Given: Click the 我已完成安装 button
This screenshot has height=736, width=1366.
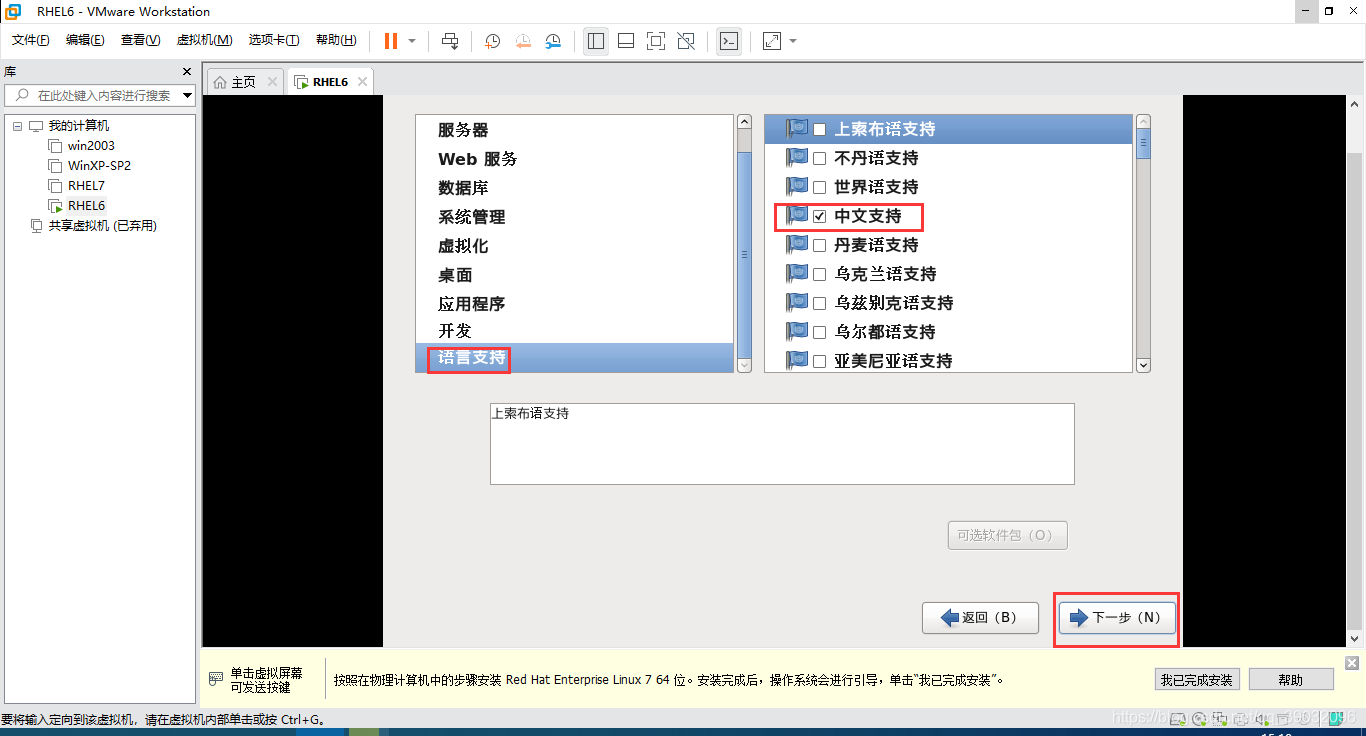Looking at the screenshot, I should (1197, 680).
